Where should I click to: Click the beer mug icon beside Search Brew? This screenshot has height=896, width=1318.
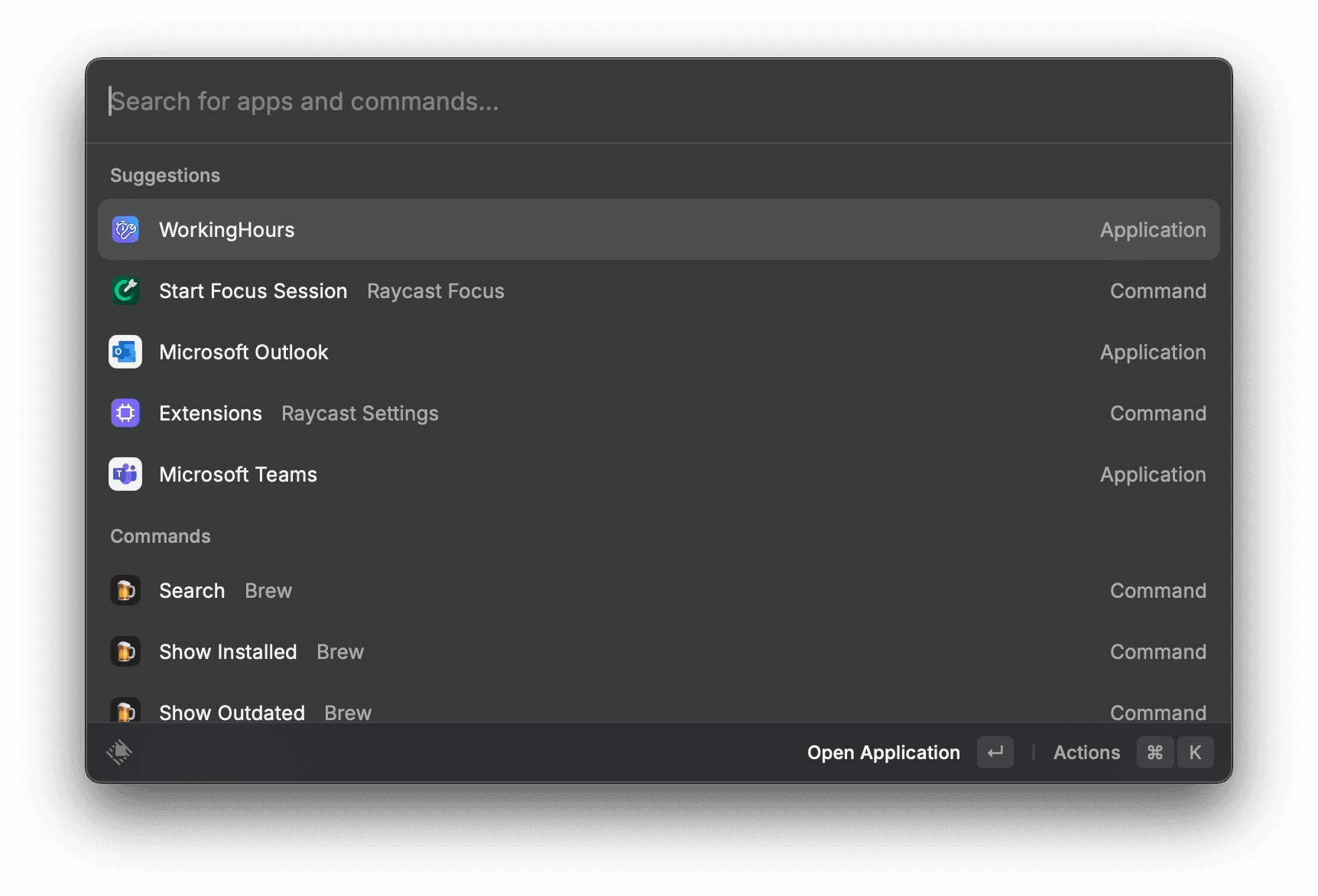pyautogui.click(x=125, y=589)
